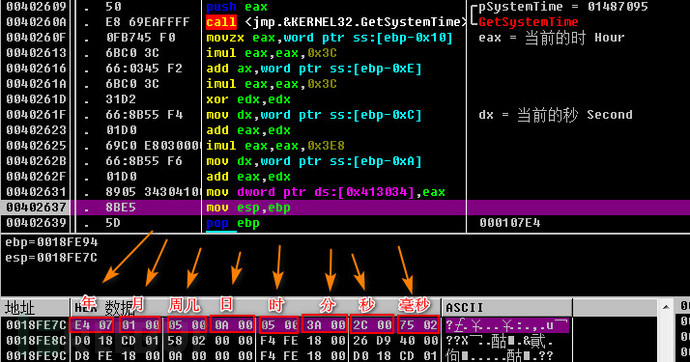
Task: Select the 'ebp=0018FE94' info line
Action: click(x=51, y=242)
